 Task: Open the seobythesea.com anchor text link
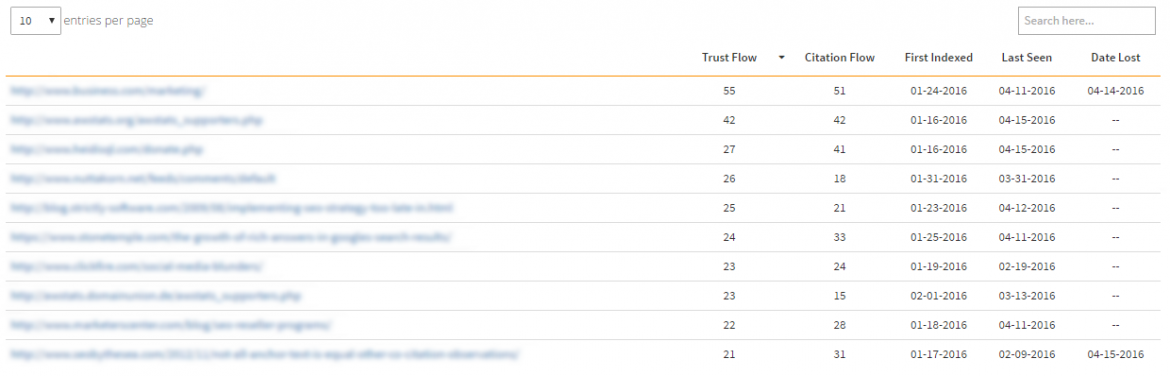(264, 354)
